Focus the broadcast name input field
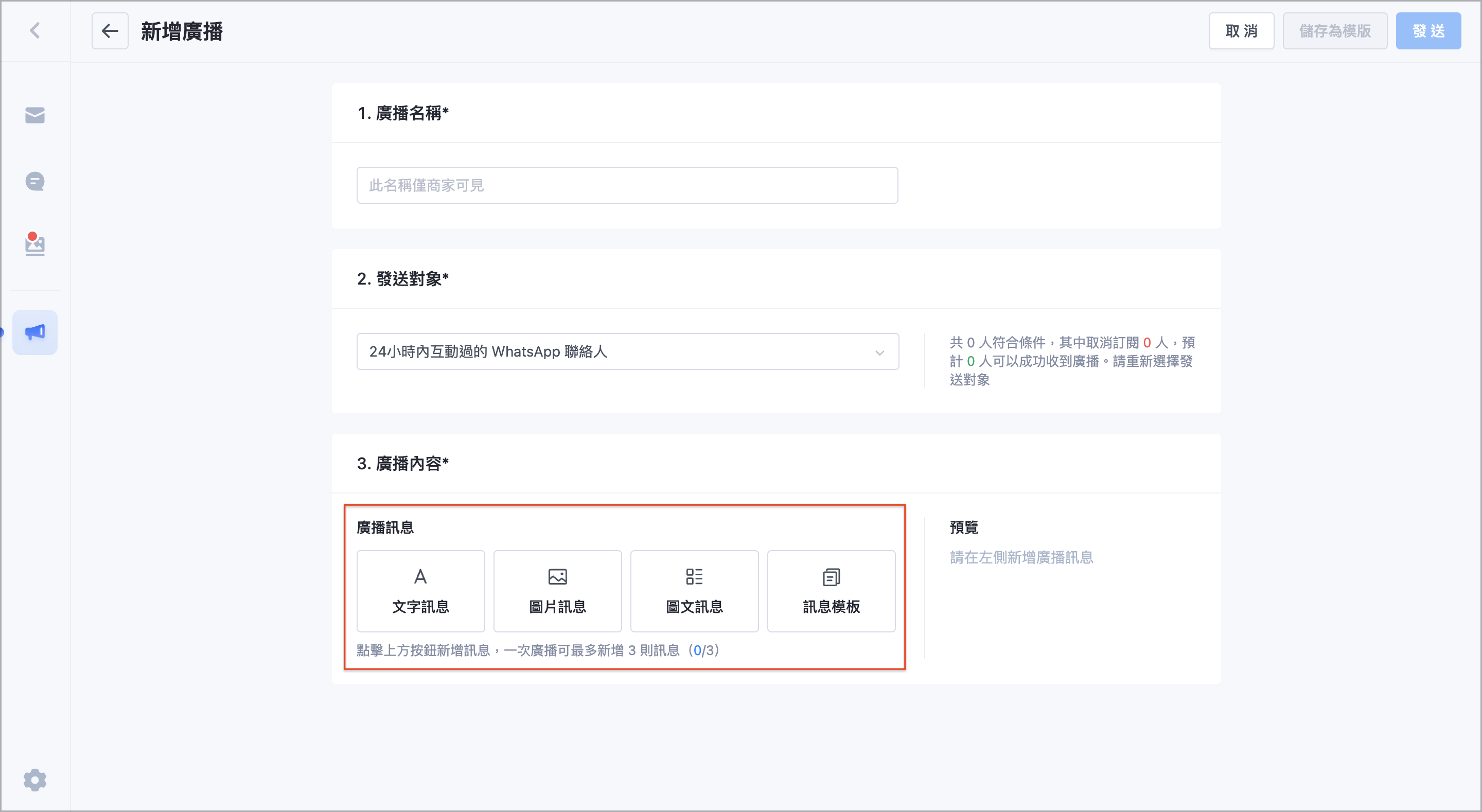This screenshot has height=812, width=1482. [x=627, y=185]
